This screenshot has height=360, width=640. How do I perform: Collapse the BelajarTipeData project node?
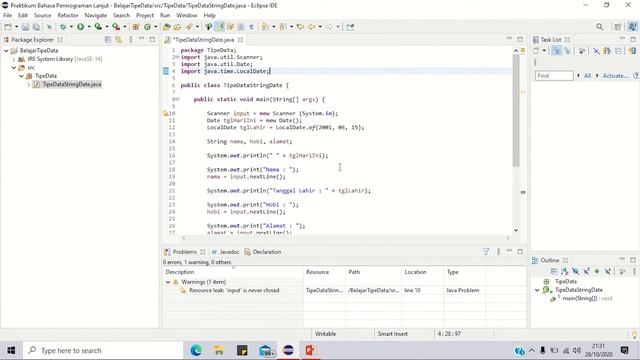[x=6, y=51]
